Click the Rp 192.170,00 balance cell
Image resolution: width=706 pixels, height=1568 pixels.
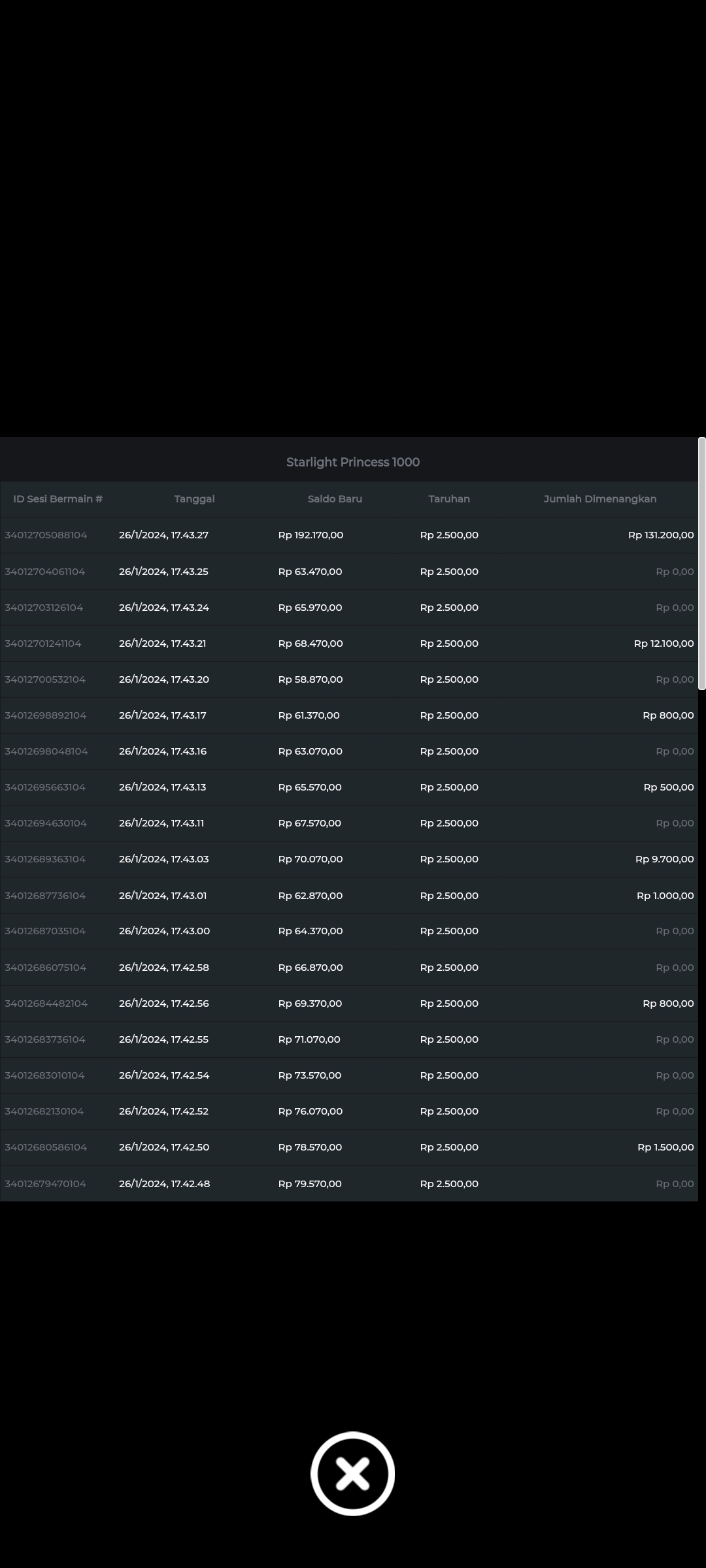[311, 535]
